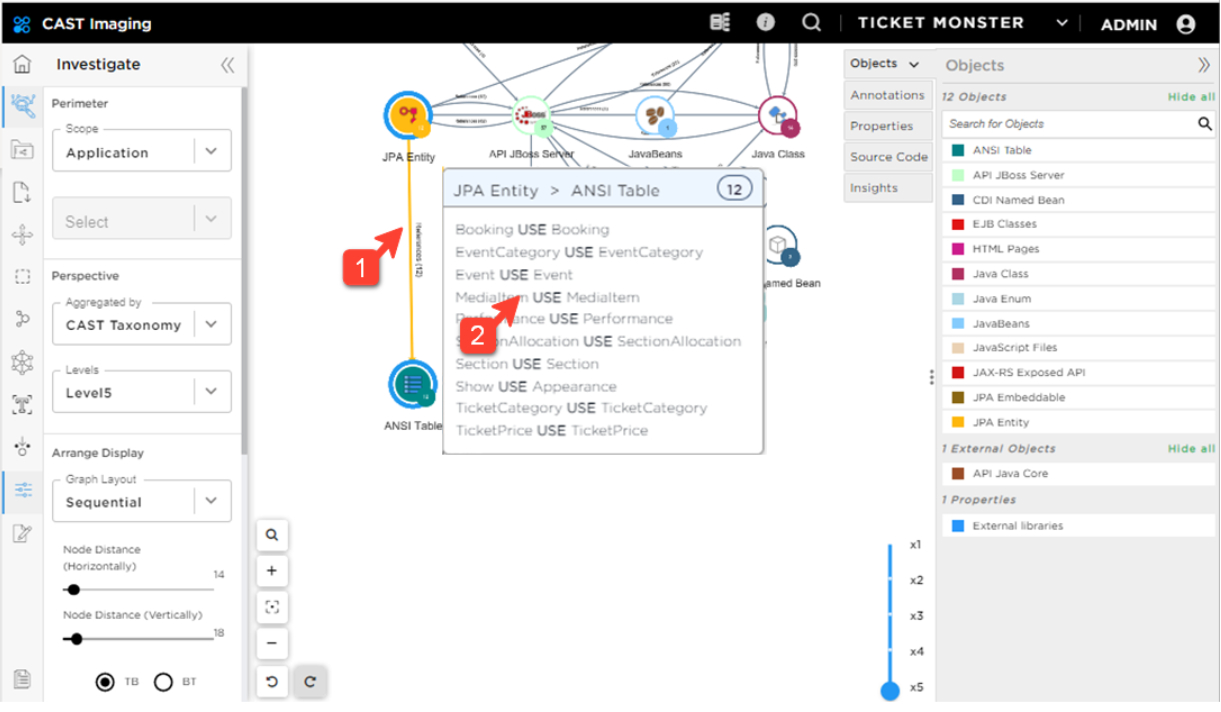Click the fit-to-screen button
The width and height of the screenshot is (1221, 712).
click(272, 607)
